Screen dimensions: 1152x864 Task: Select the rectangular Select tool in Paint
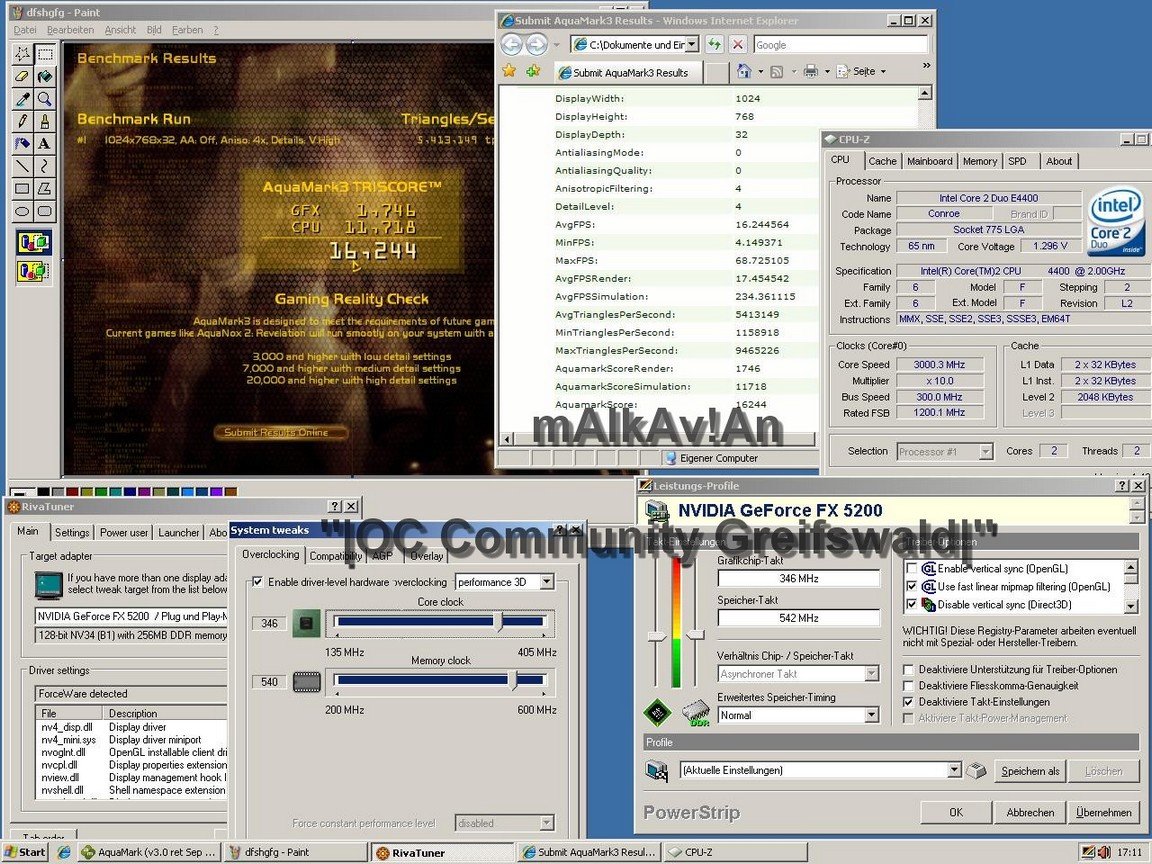tap(45, 54)
